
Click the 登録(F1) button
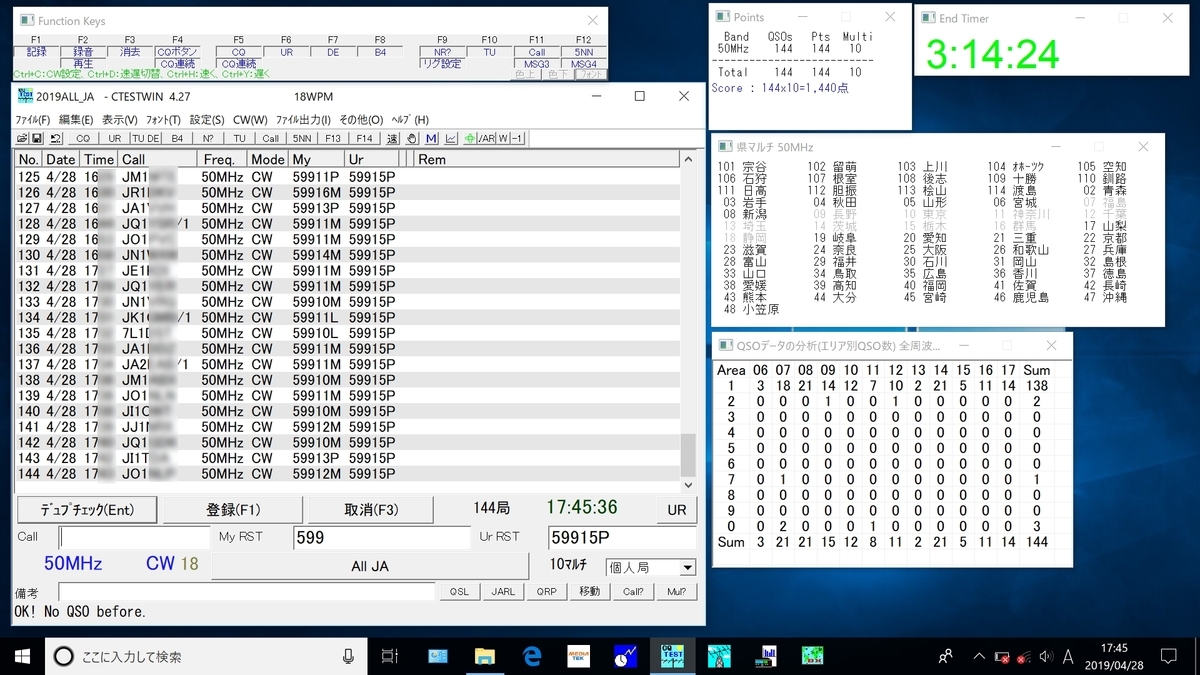point(232,509)
